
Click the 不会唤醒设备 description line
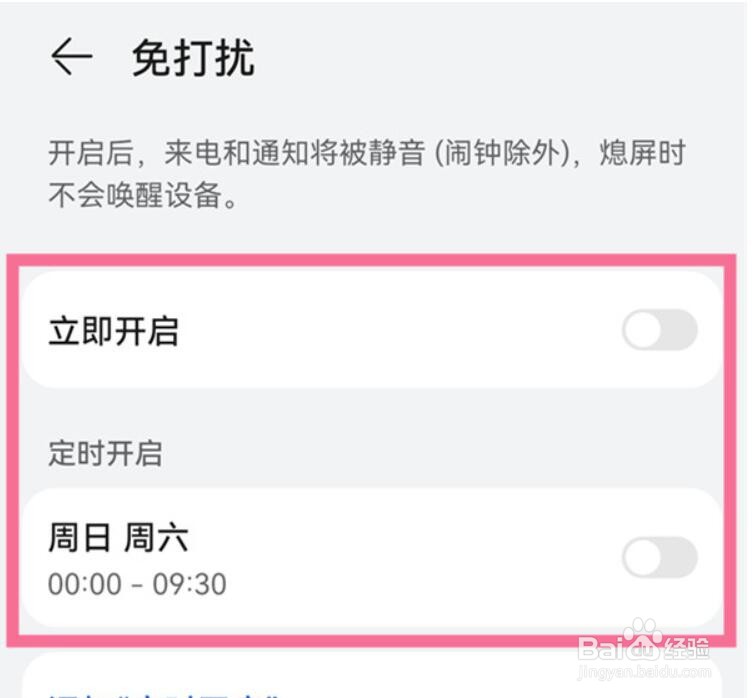[144, 195]
